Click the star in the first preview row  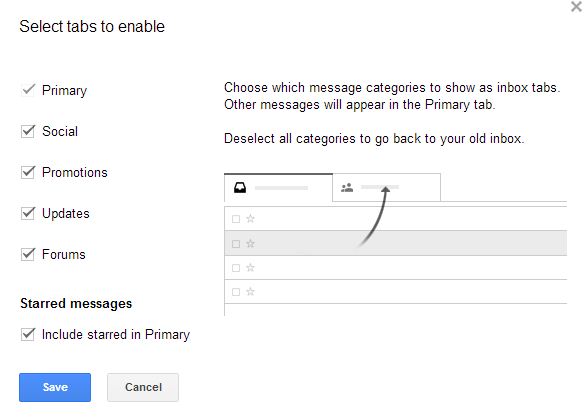(x=250, y=219)
